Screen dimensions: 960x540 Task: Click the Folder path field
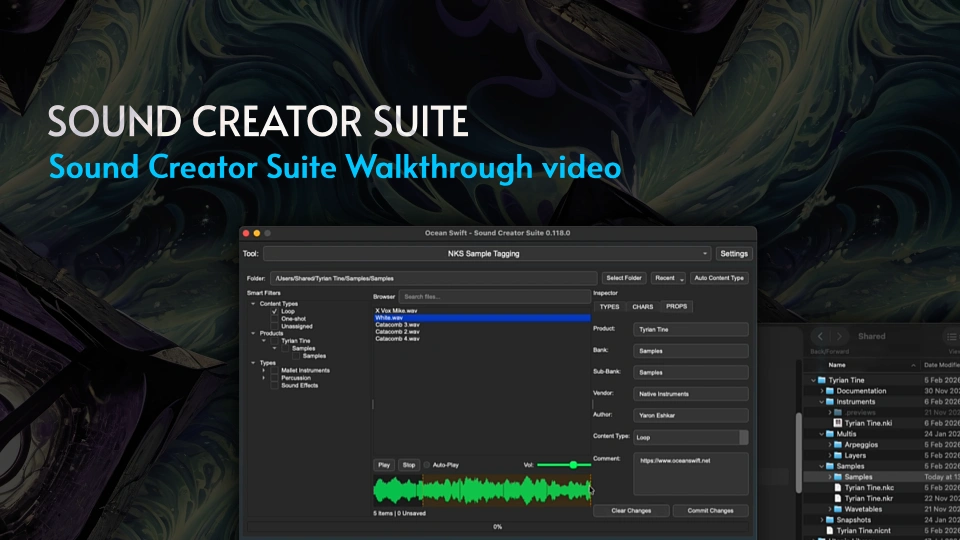pyautogui.click(x=433, y=278)
